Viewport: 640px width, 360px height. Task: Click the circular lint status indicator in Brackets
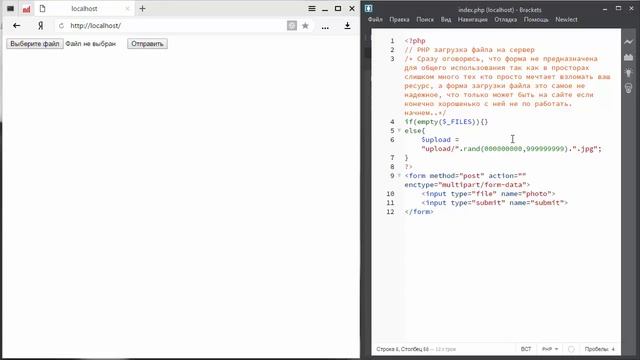[571, 349]
